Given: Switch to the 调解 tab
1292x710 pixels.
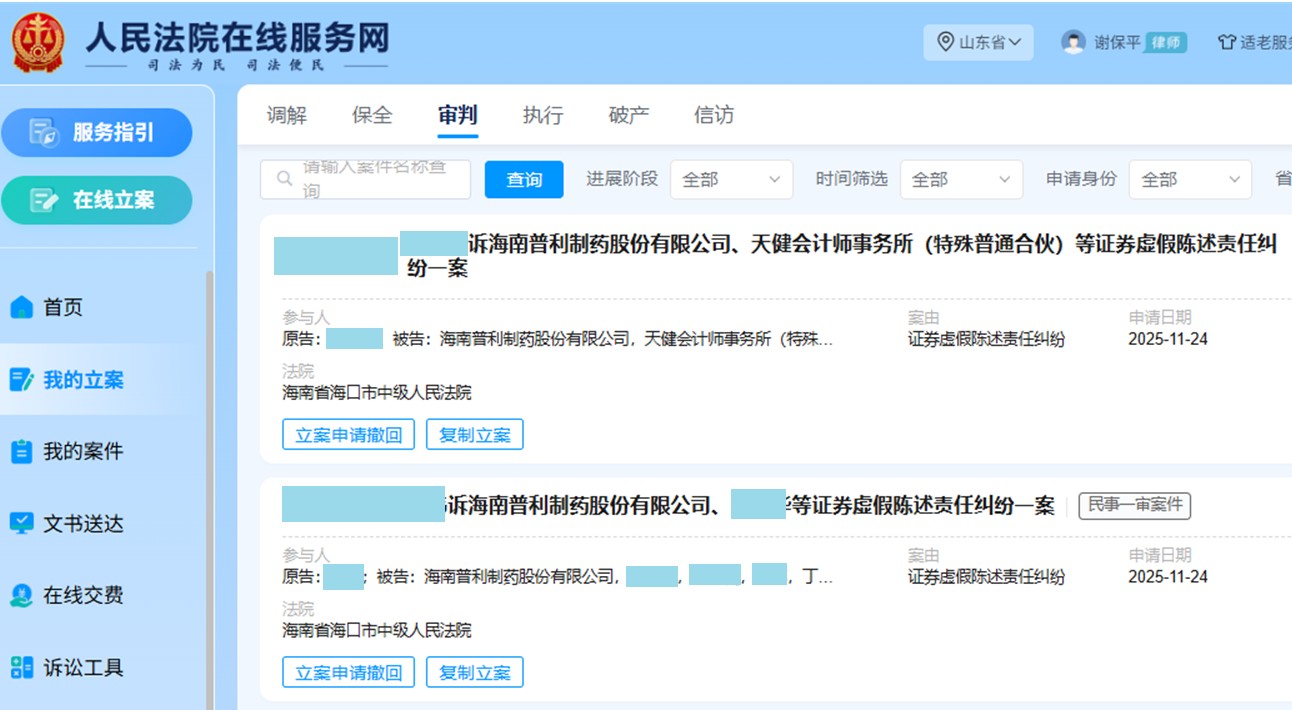Looking at the screenshot, I should coord(287,115).
